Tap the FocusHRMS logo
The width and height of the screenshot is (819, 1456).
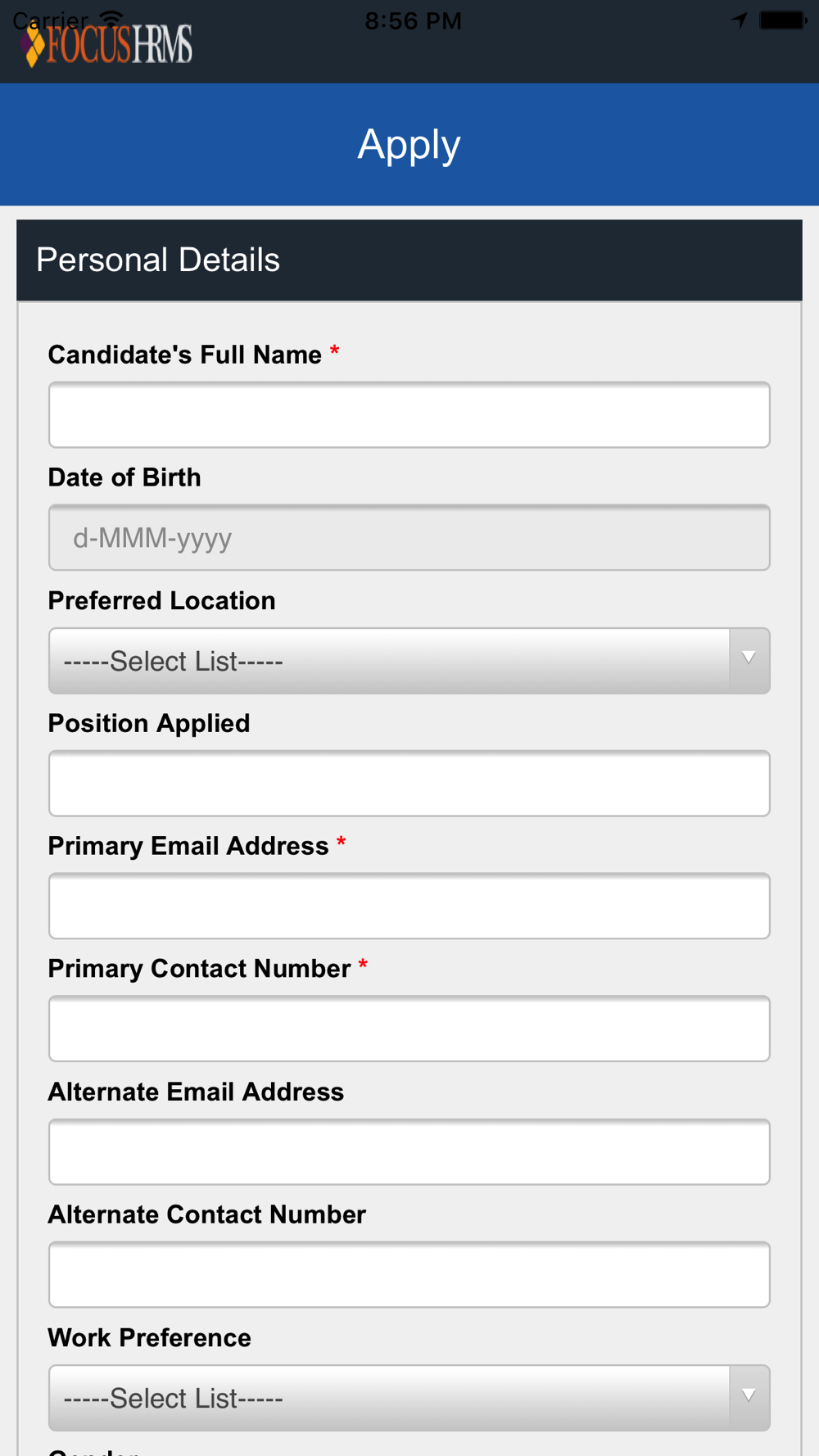point(106,45)
